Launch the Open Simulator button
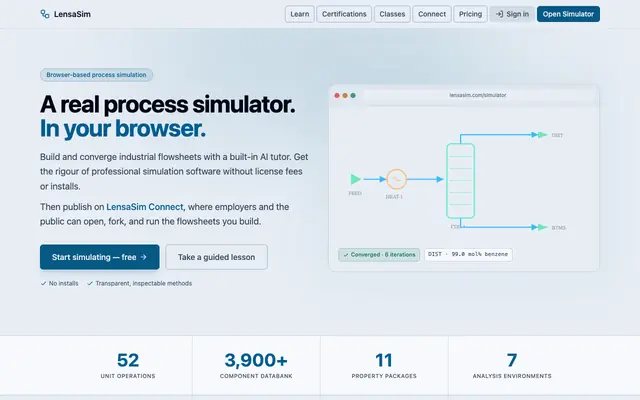640x400 pixels. pyautogui.click(x=568, y=14)
